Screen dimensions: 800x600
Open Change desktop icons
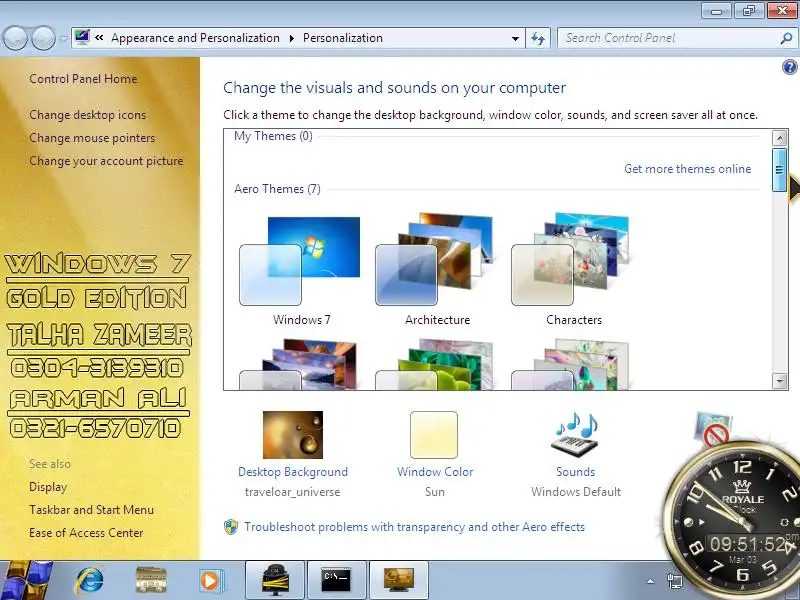[x=87, y=115]
